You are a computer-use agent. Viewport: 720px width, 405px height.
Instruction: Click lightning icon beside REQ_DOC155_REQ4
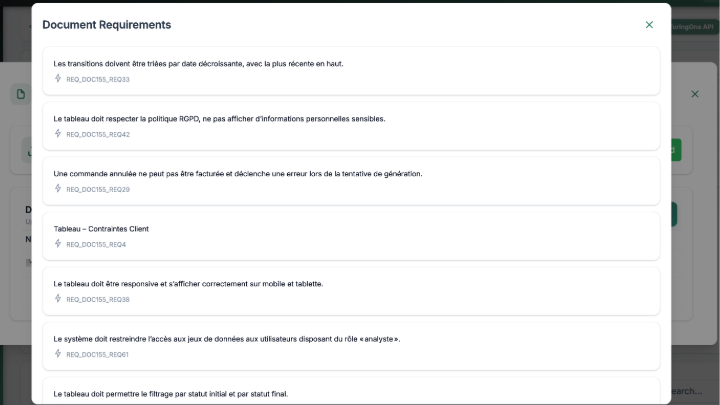pyautogui.click(x=58, y=243)
